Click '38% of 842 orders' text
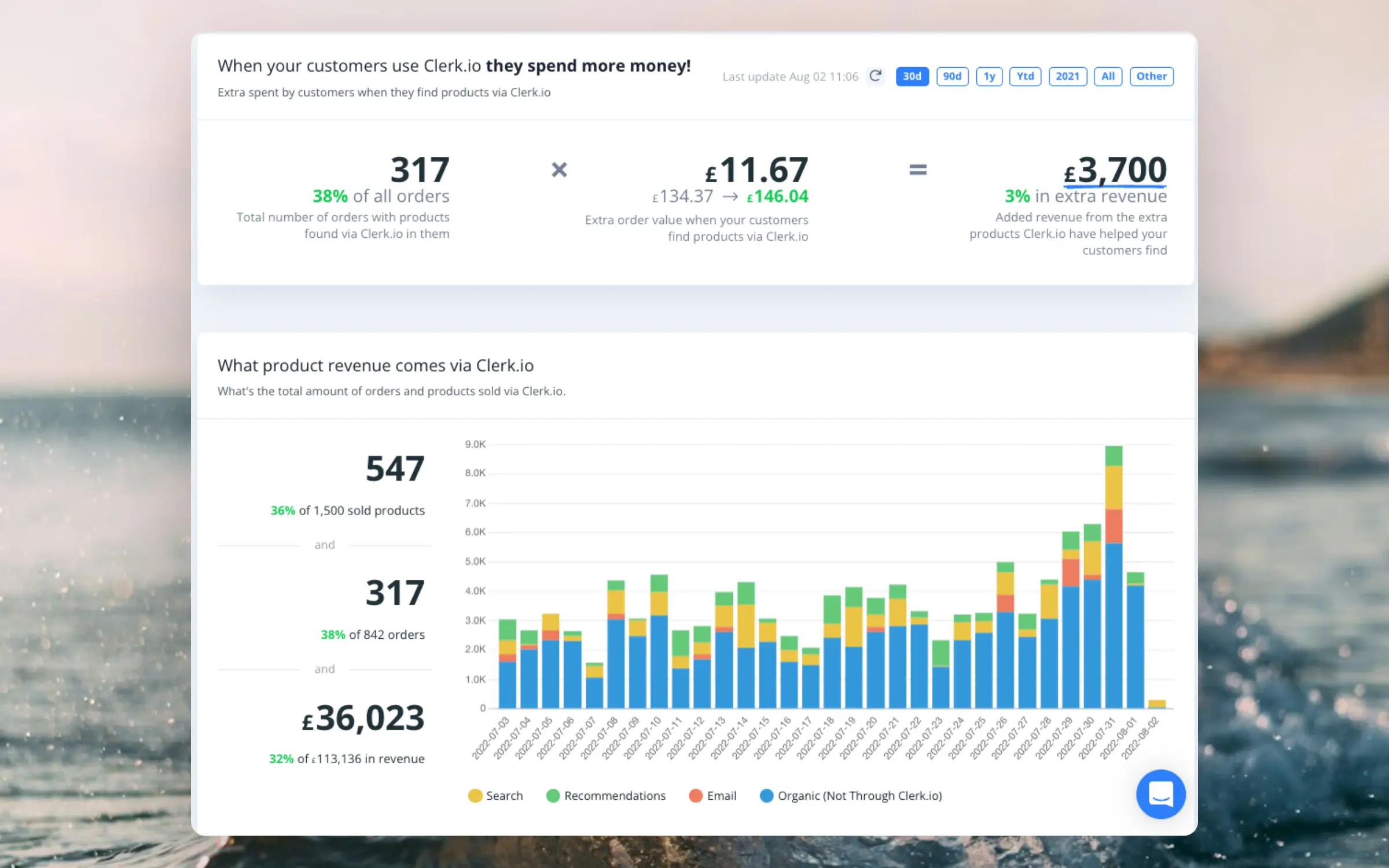The width and height of the screenshot is (1389, 868). coord(373,635)
